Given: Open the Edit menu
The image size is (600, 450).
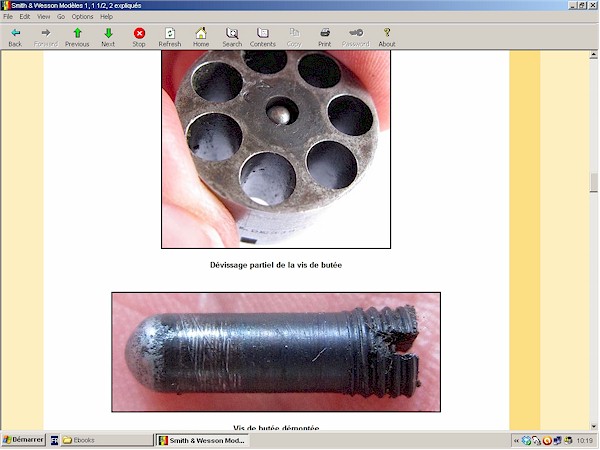Looking at the screenshot, I should (x=25, y=17).
